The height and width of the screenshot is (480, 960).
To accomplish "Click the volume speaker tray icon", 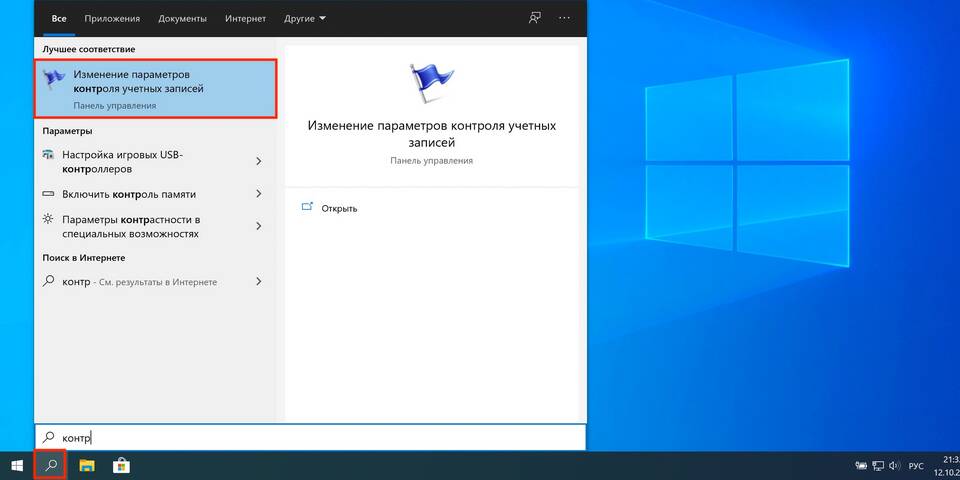I will click(896, 465).
